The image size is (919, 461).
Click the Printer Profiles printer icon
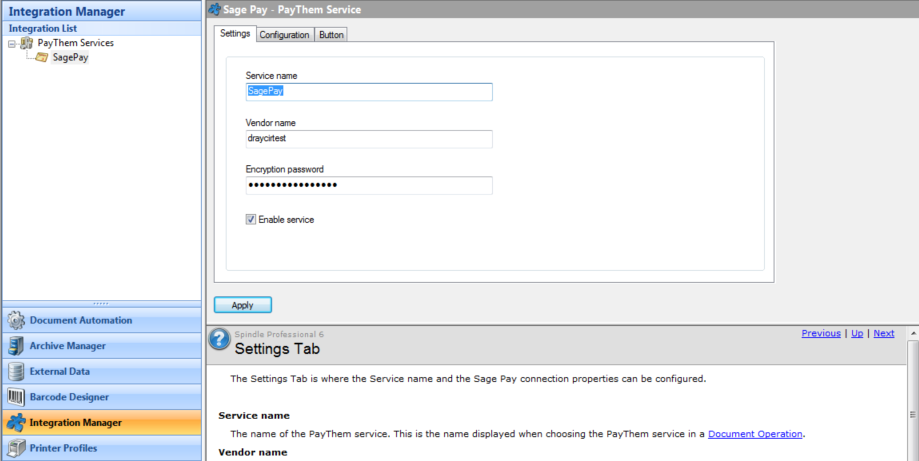click(16, 448)
